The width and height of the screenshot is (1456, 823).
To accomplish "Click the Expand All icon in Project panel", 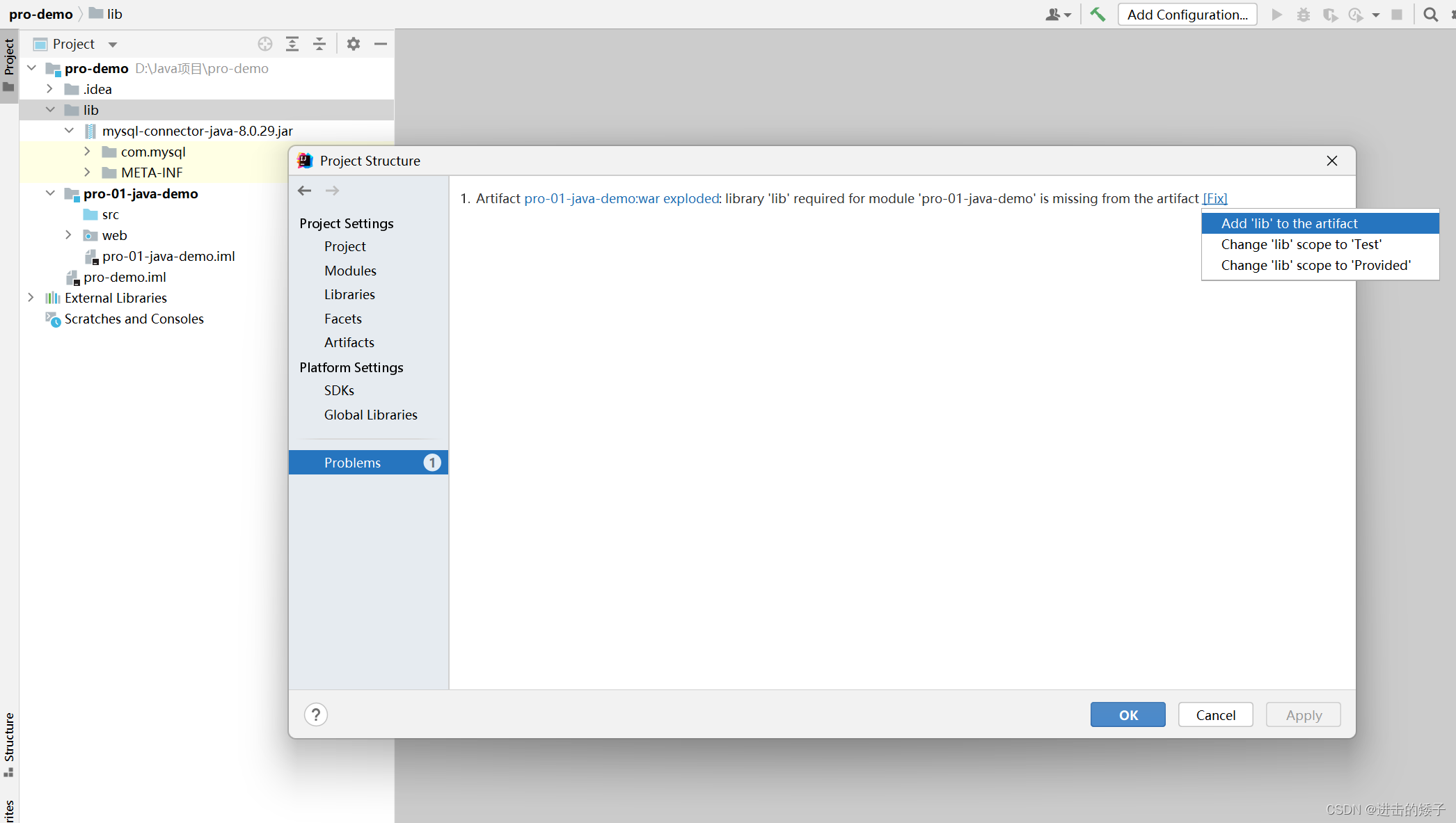I will (x=292, y=44).
